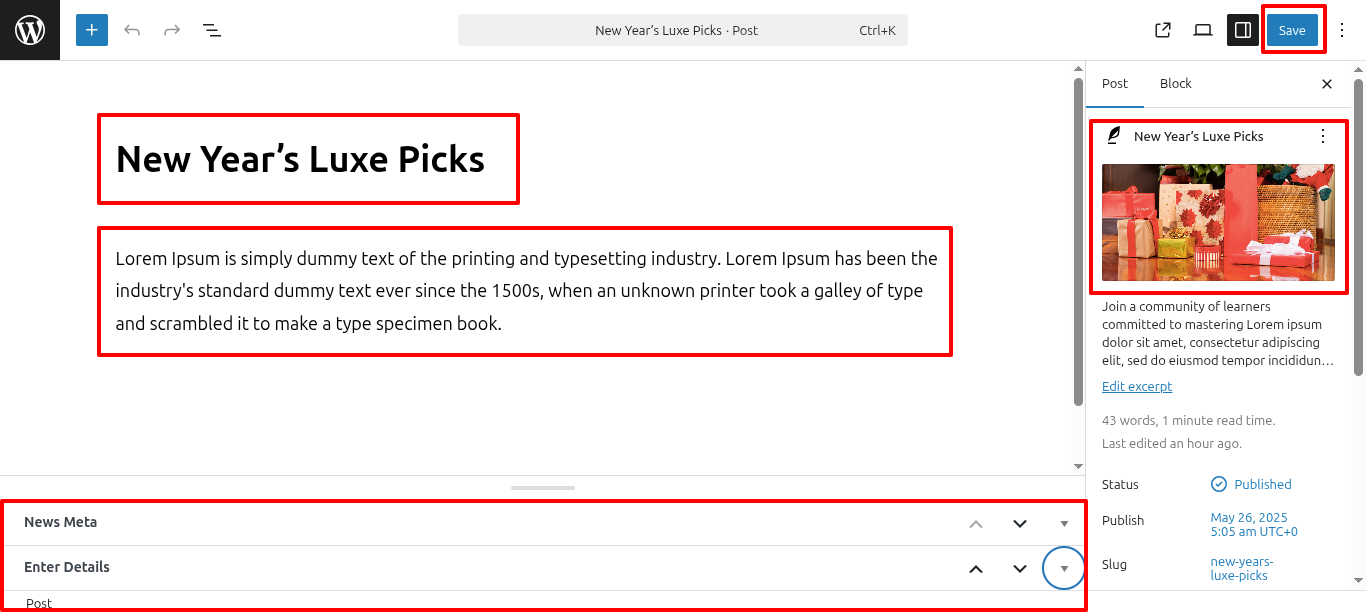Click the featured image thumbnail

[x=1218, y=222]
